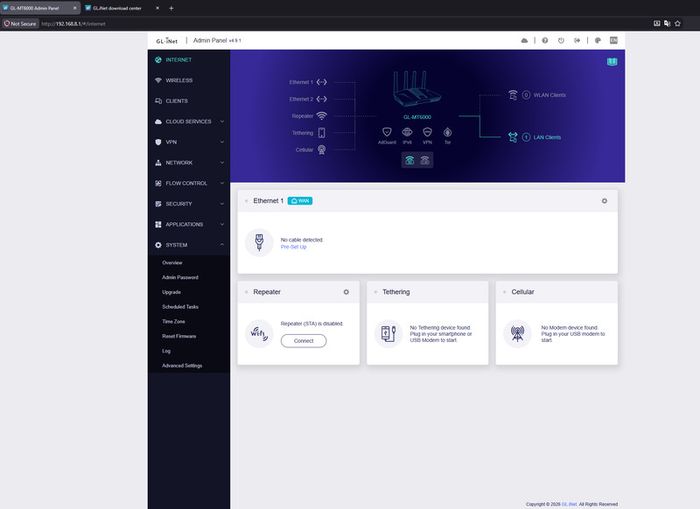Toggle the first highlighted Wi-Fi band button
700x509 pixels.
pos(409,160)
